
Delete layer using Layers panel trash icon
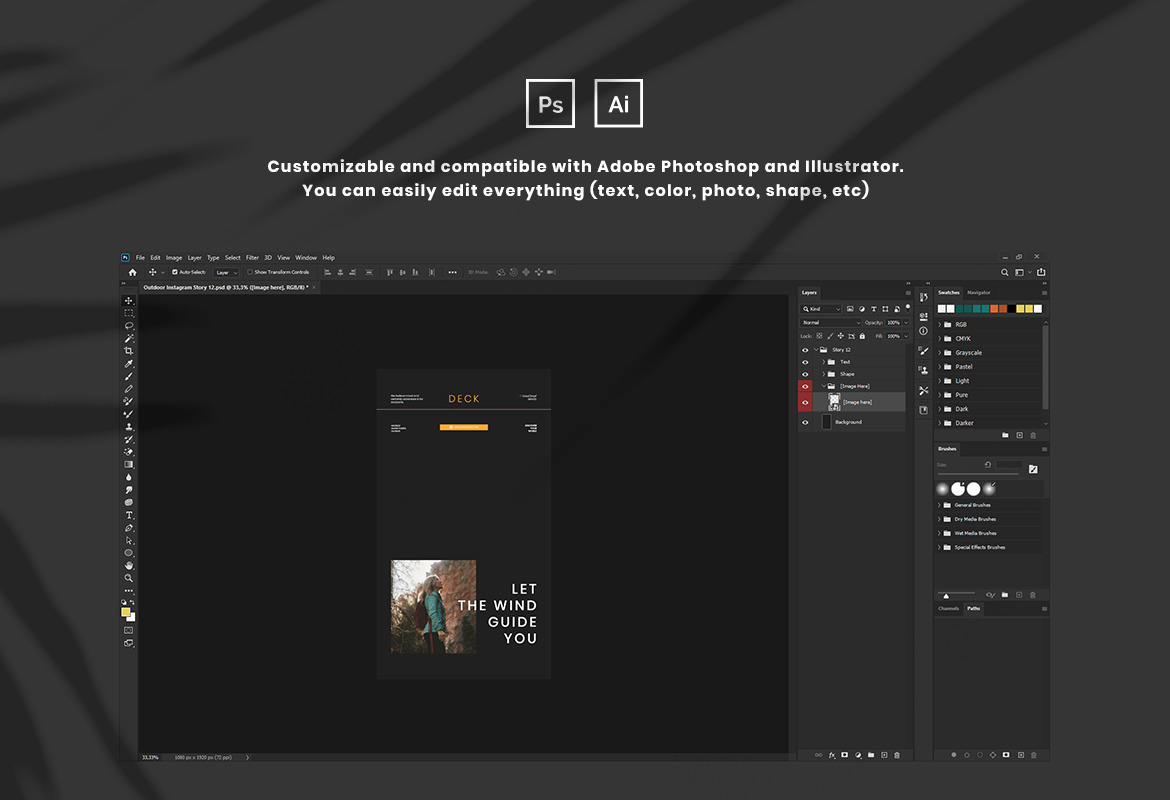pos(897,755)
